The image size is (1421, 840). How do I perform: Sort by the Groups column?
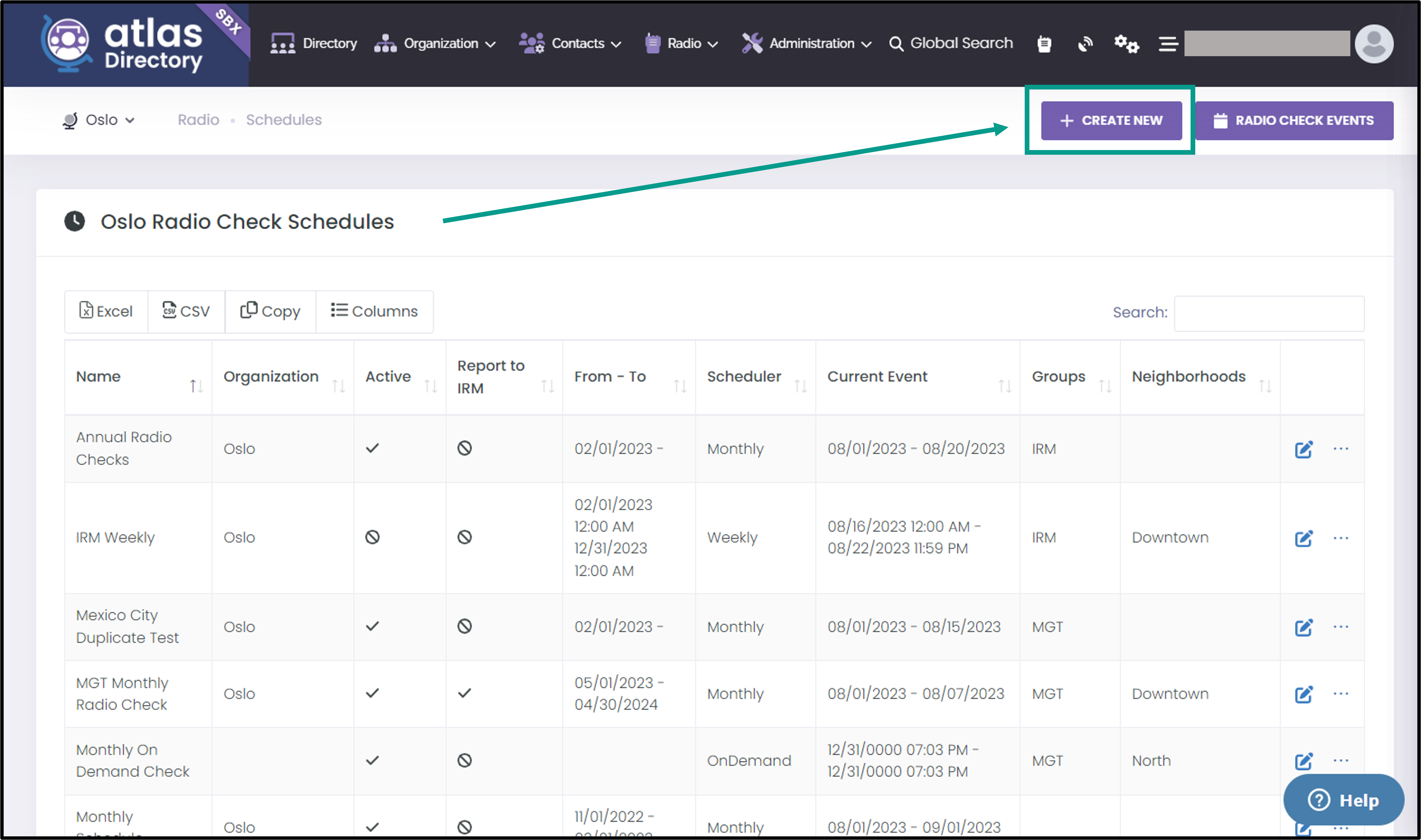(x=1069, y=377)
